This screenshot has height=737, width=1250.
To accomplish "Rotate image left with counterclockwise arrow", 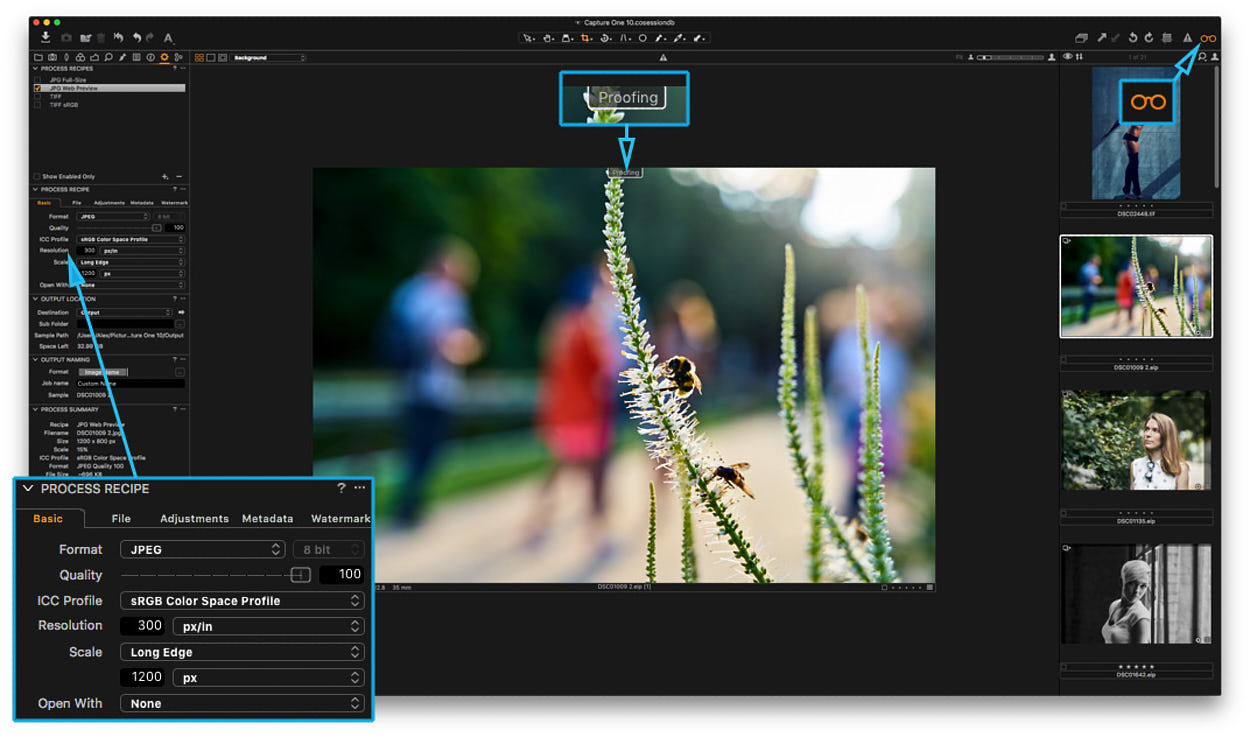I will (1133, 38).
